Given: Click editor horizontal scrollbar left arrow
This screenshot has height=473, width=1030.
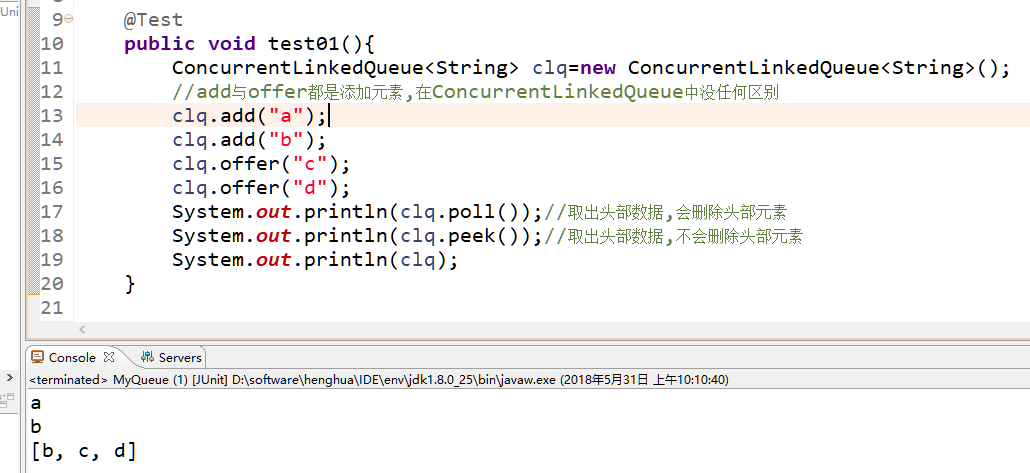Looking at the screenshot, I should click(x=82, y=329).
